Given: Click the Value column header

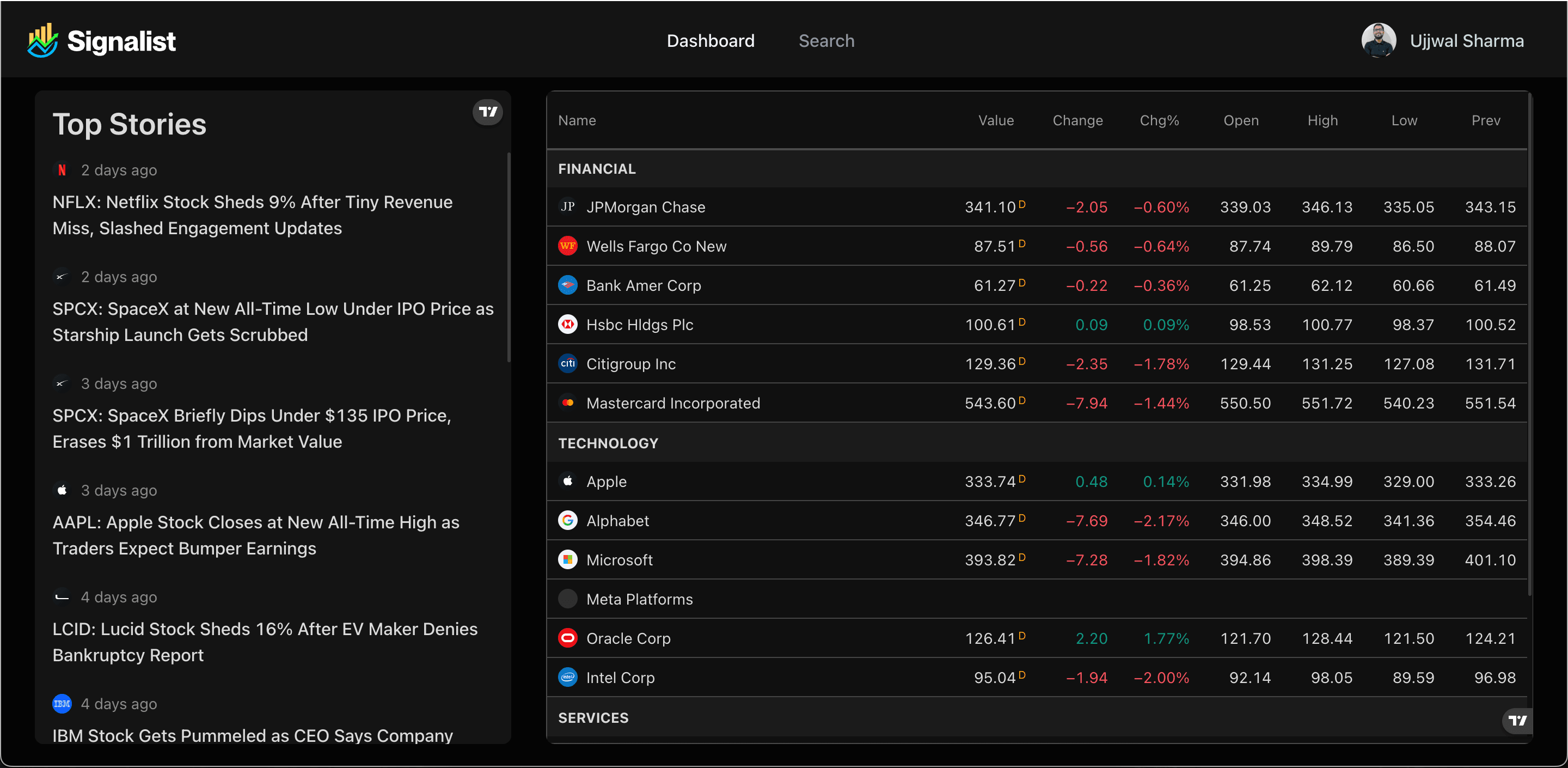Looking at the screenshot, I should coord(996,120).
